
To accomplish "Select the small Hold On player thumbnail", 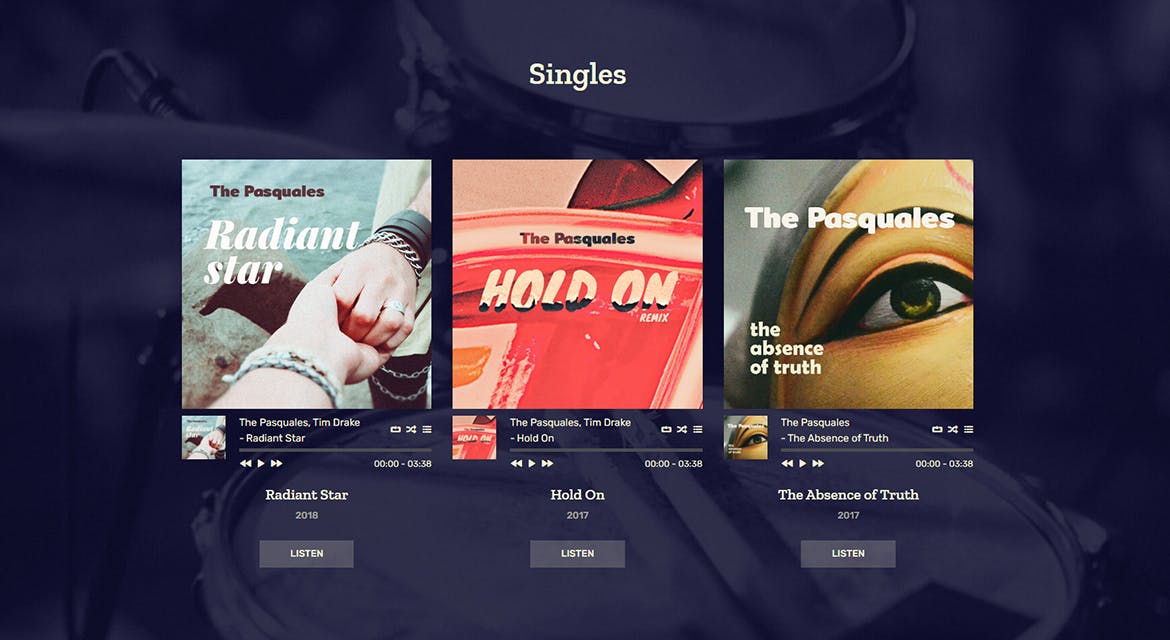I will (475, 438).
